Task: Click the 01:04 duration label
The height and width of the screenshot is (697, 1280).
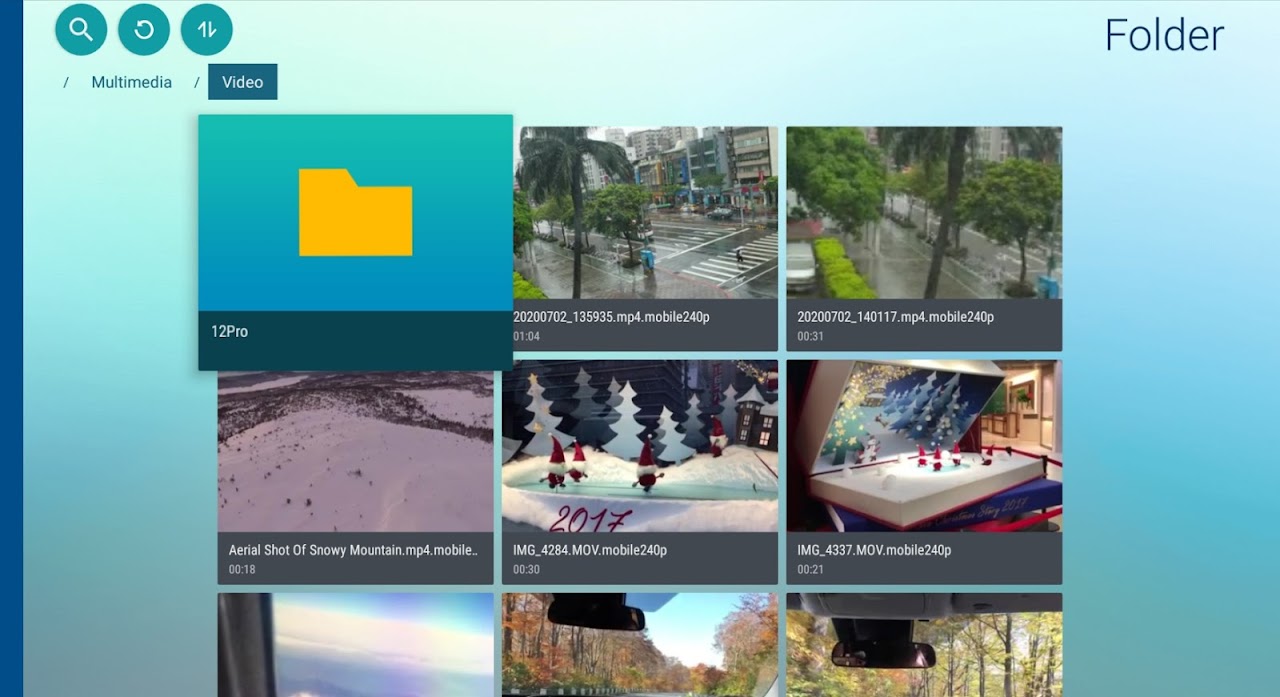Action: pyautogui.click(x=526, y=337)
